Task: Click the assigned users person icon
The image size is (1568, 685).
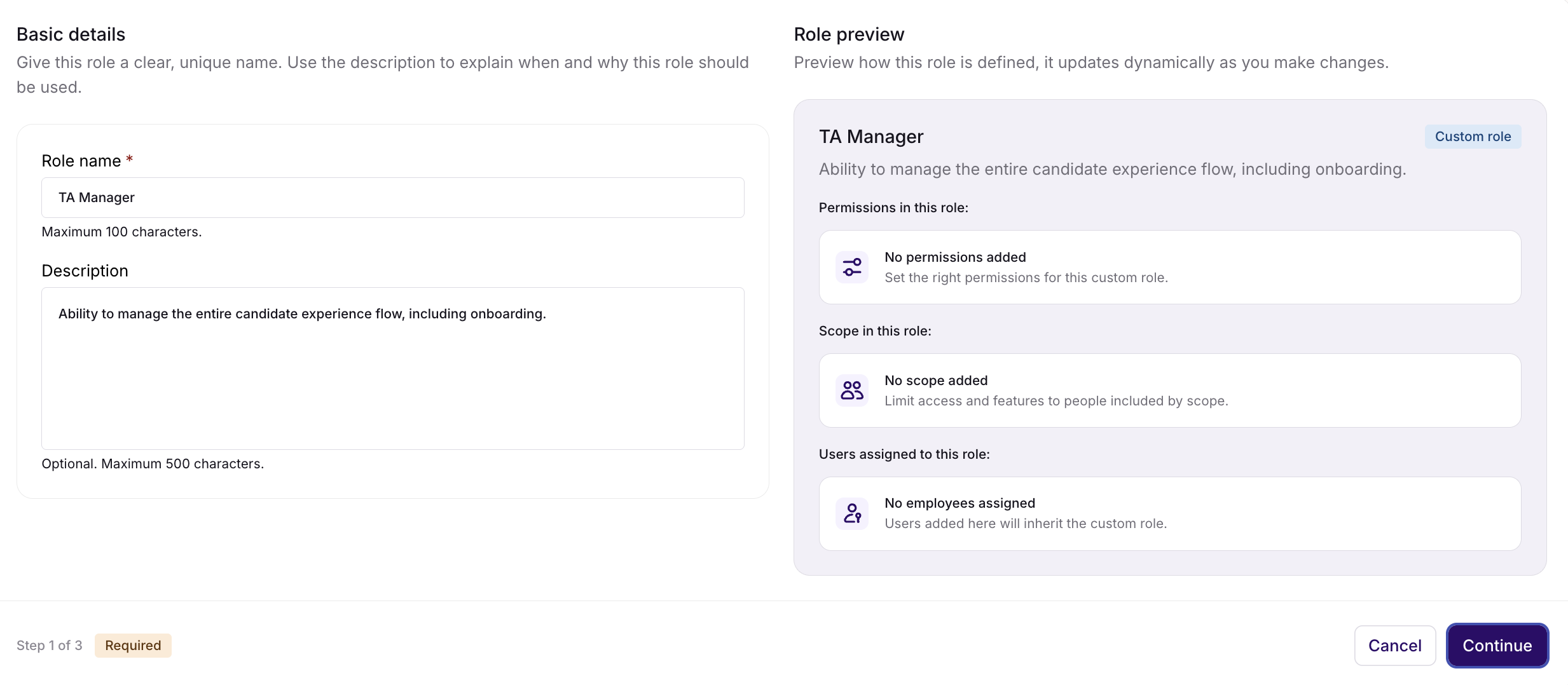Action: coord(852,513)
